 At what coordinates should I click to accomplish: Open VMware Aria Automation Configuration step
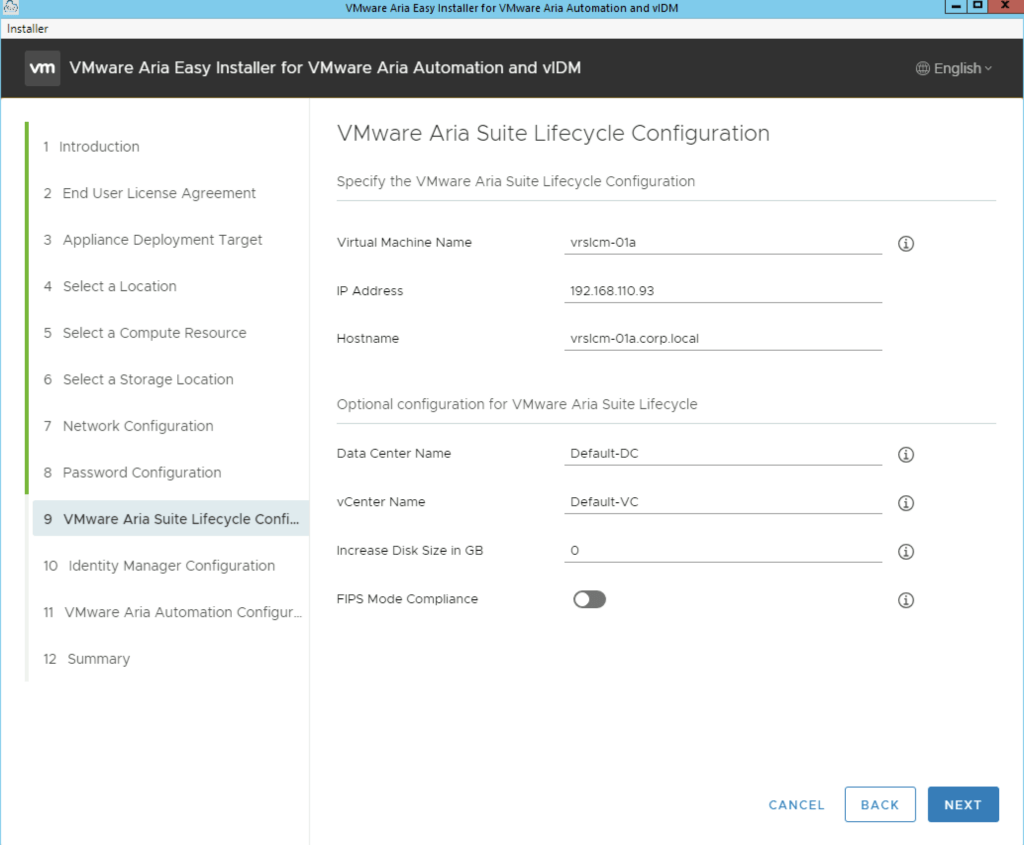[x=173, y=613]
